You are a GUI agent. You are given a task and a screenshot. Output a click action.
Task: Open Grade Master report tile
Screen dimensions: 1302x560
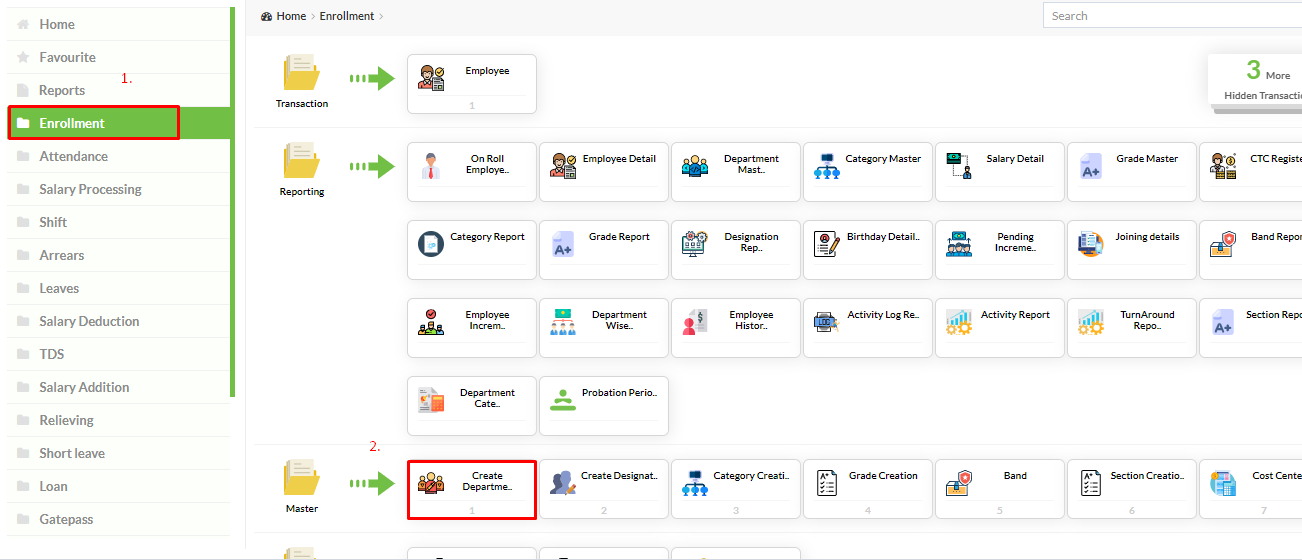coord(1132,172)
